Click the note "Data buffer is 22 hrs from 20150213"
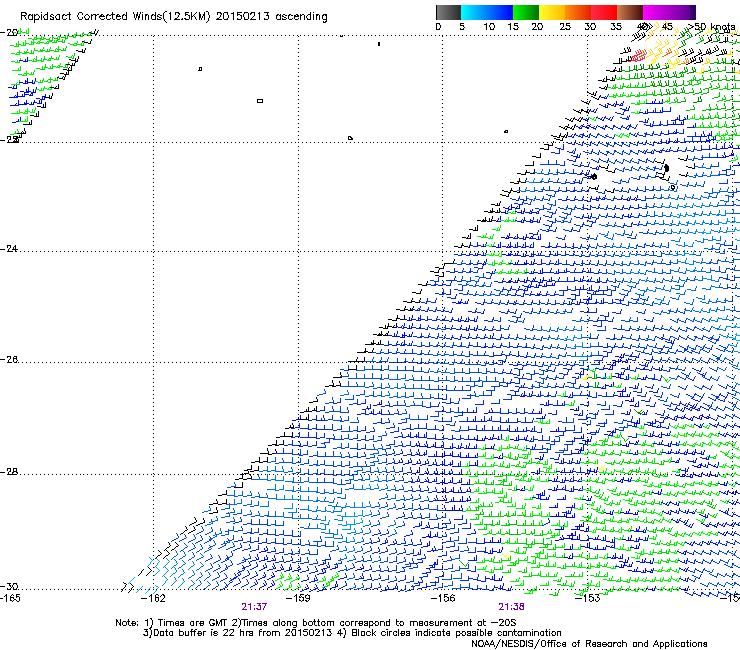 (243, 633)
